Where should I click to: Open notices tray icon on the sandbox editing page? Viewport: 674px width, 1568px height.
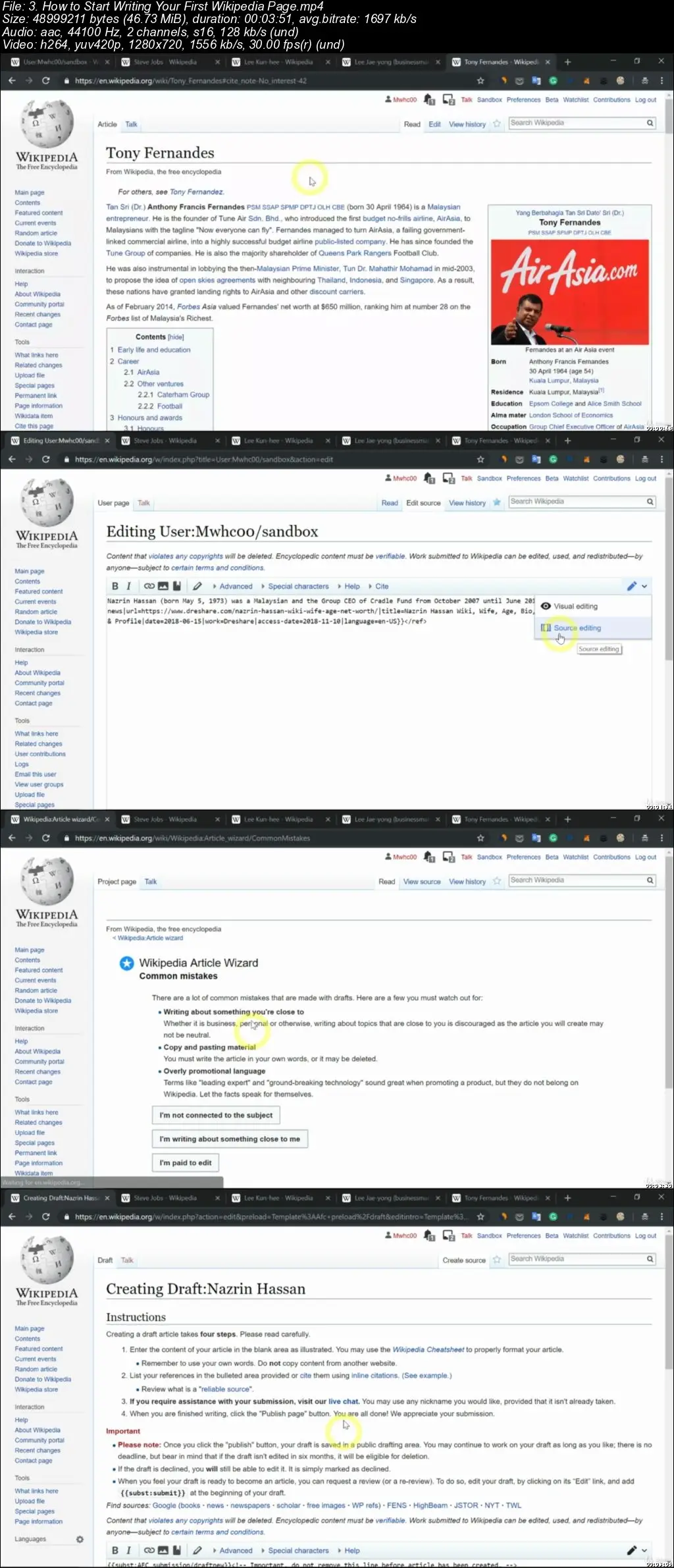[x=449, y=478]
